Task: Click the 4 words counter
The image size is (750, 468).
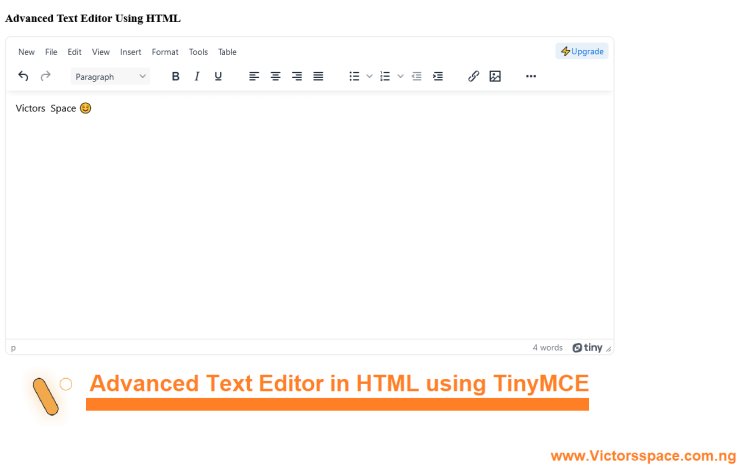Action: pyautogui.click(x=548, y=348)
